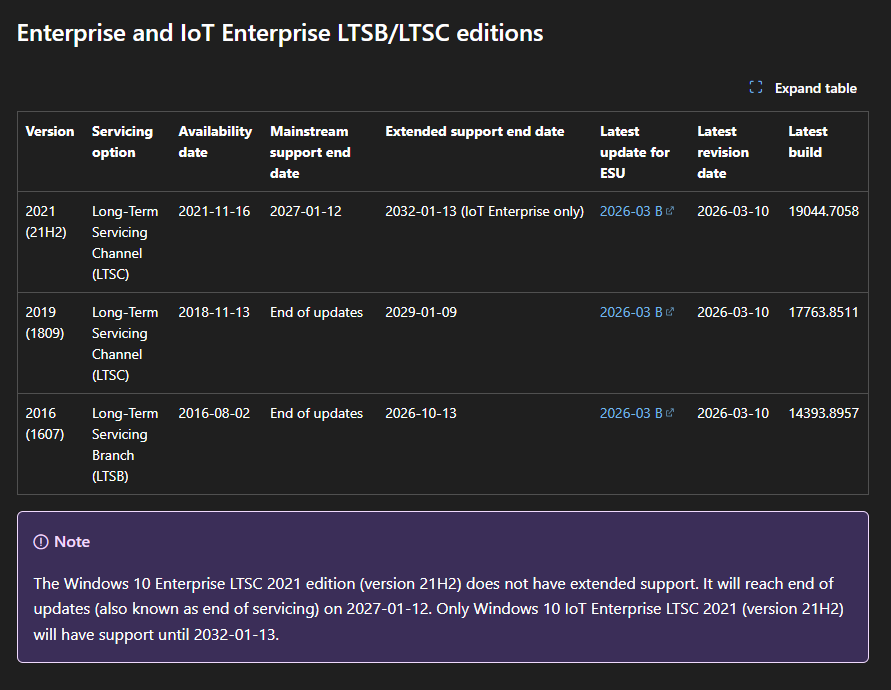Select the Servicing option column header
The height and width of the screenshot is (690, 891).
click(122, 142)
